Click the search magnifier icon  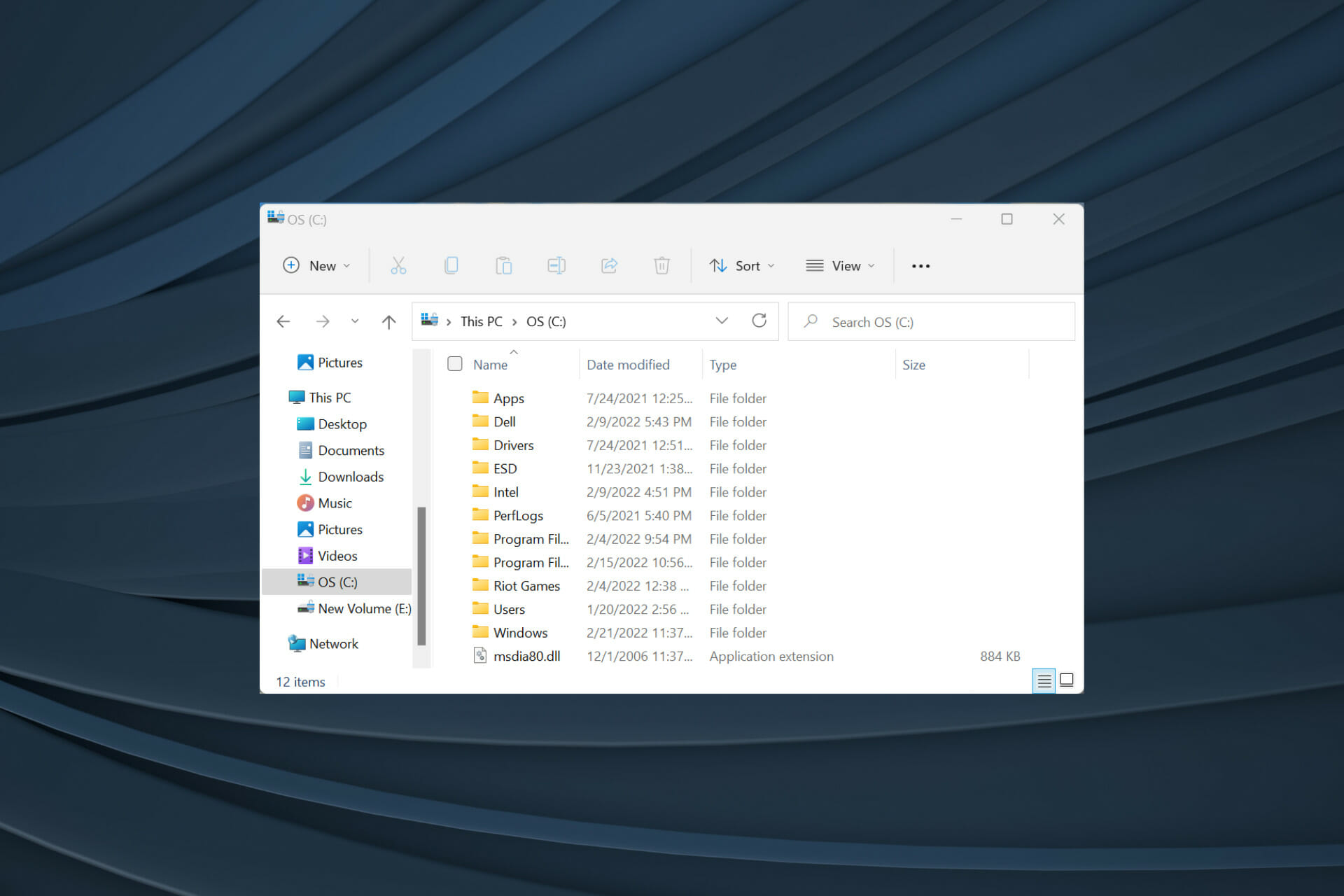[811, 321]
